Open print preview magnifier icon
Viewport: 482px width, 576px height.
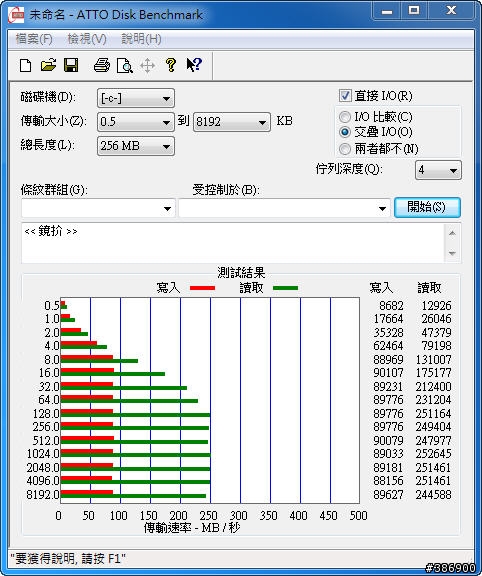coord(125,66)
